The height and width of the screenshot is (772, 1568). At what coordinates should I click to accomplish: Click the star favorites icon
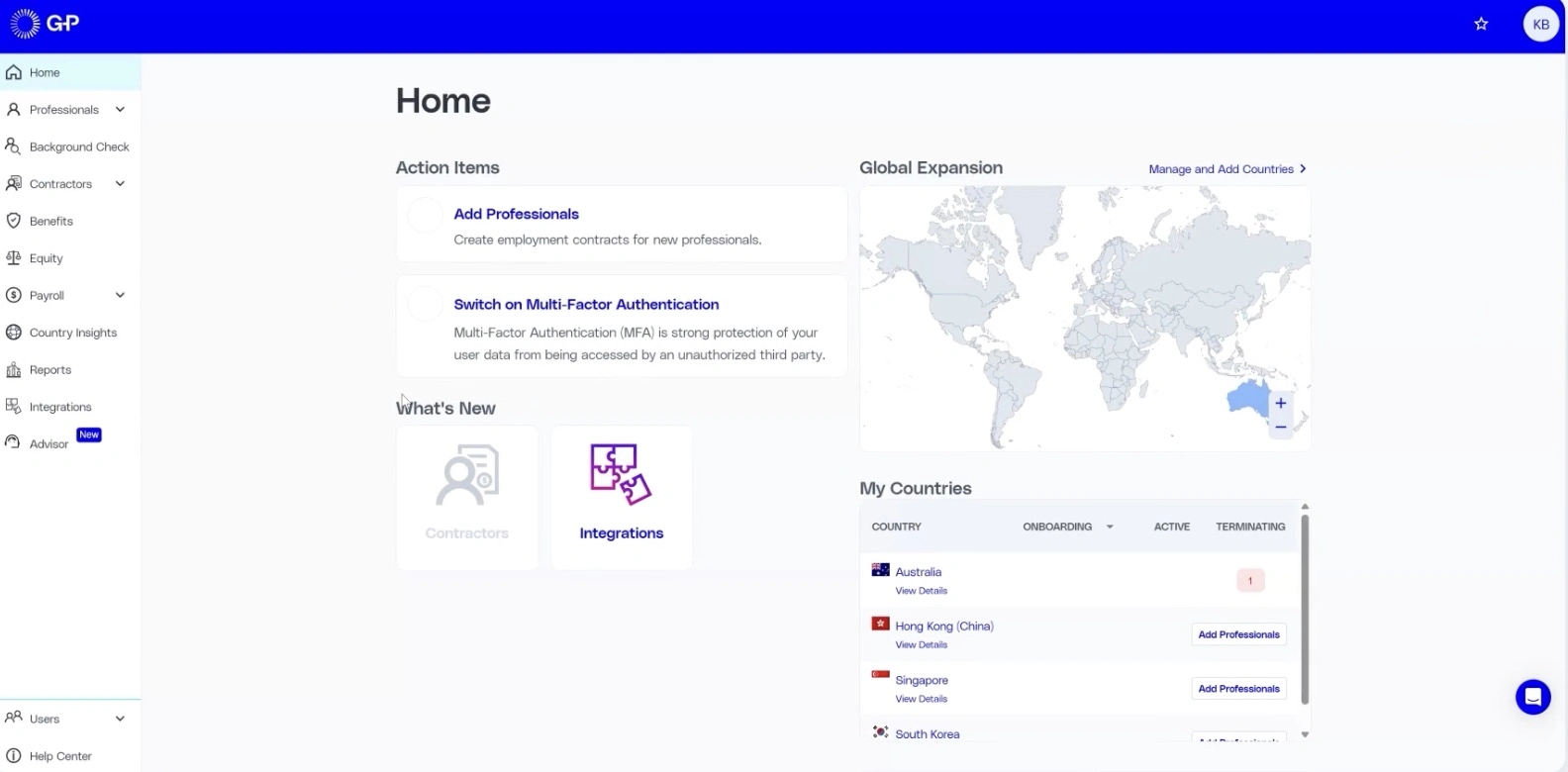tap(1481, 24)
